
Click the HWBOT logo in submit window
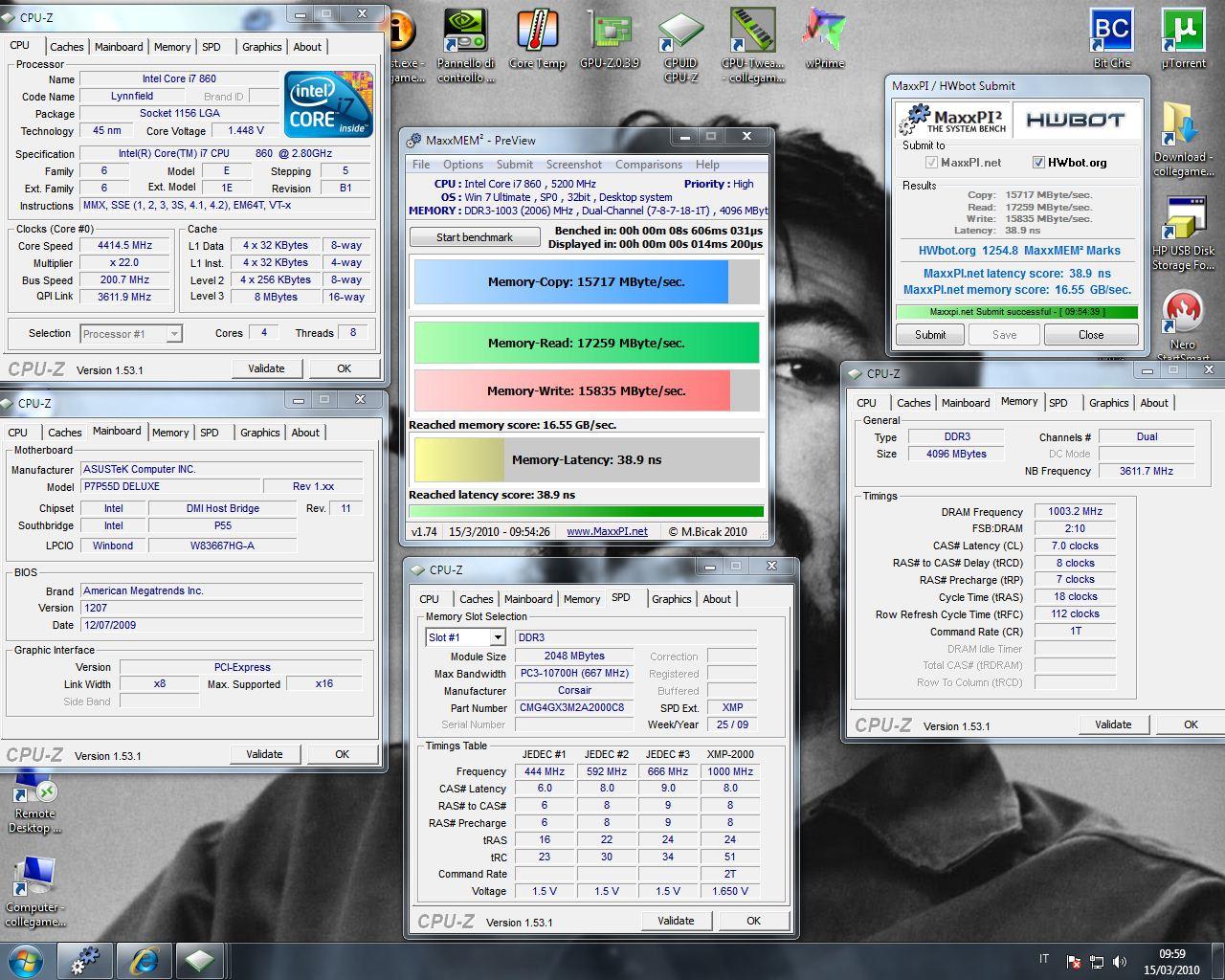pyautogui.click(x=1075, y=120)
